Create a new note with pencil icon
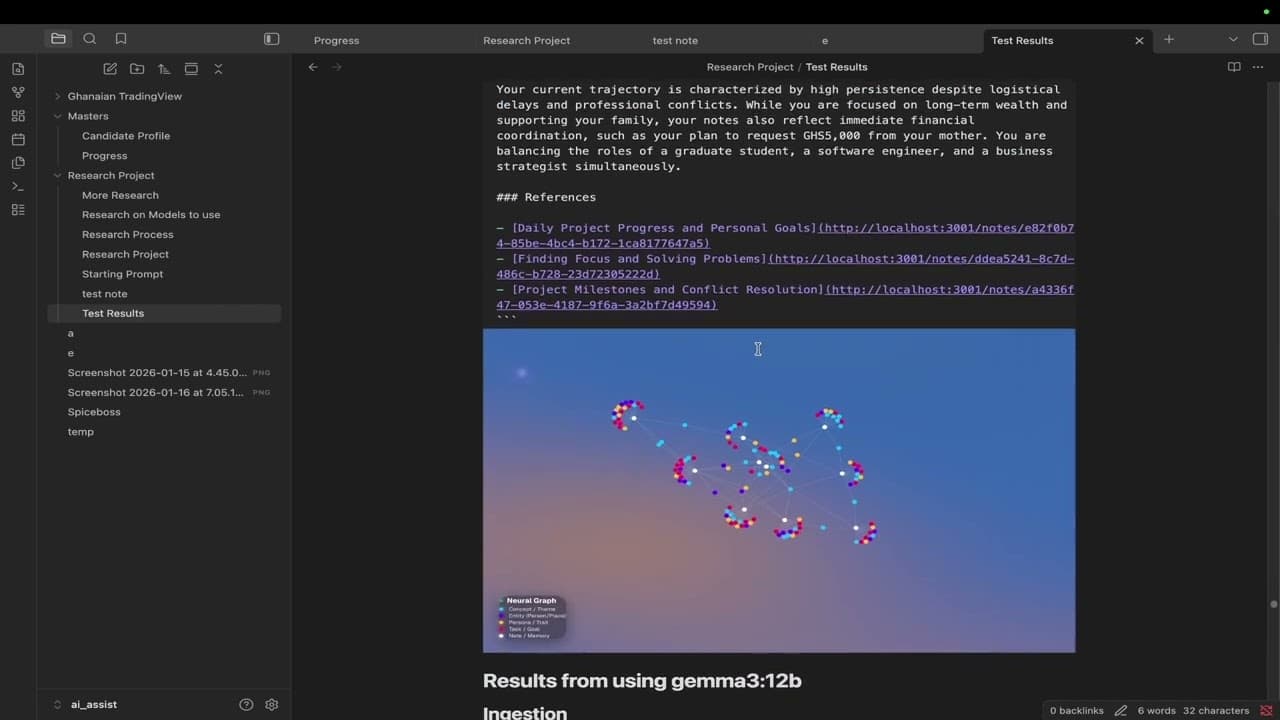 (x=110, y=69)
